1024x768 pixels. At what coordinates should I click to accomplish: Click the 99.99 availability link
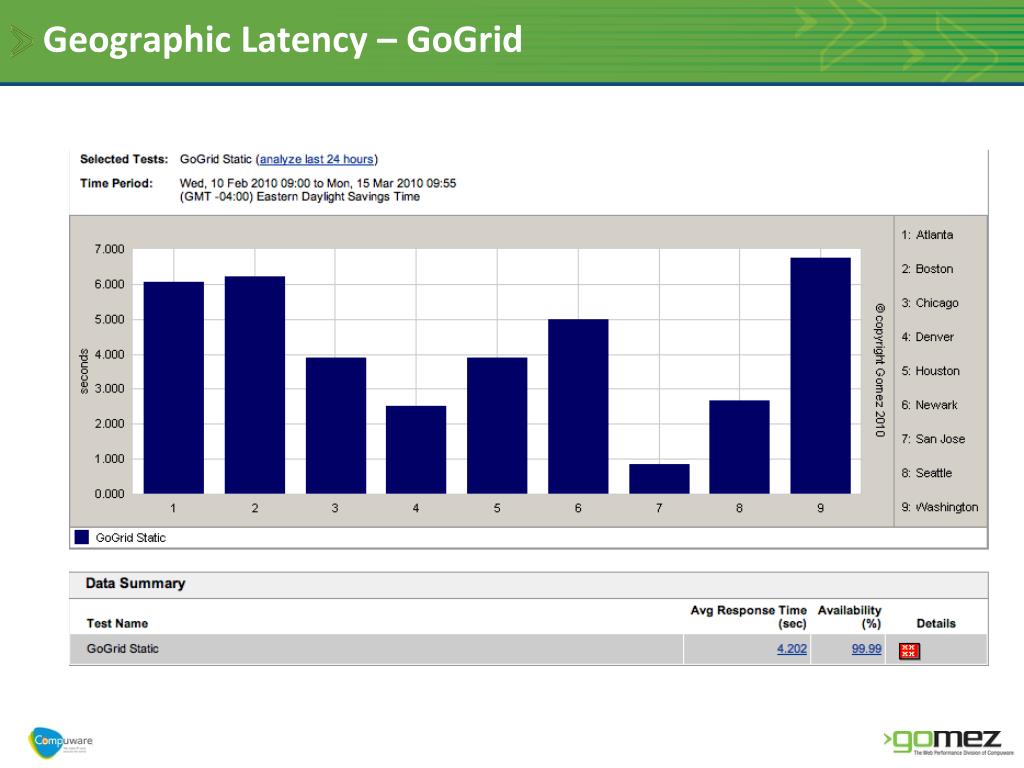(x=866, y=649)
